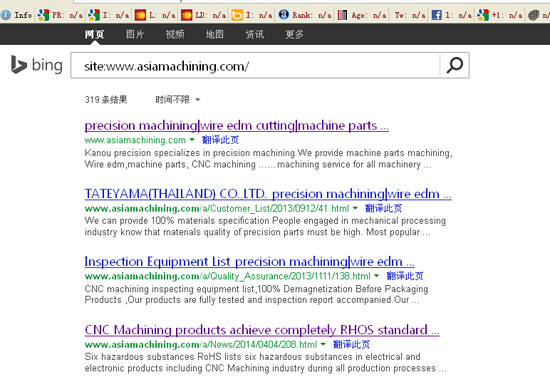Open 'CNC Machining products achieve' result link

point(262,330)
